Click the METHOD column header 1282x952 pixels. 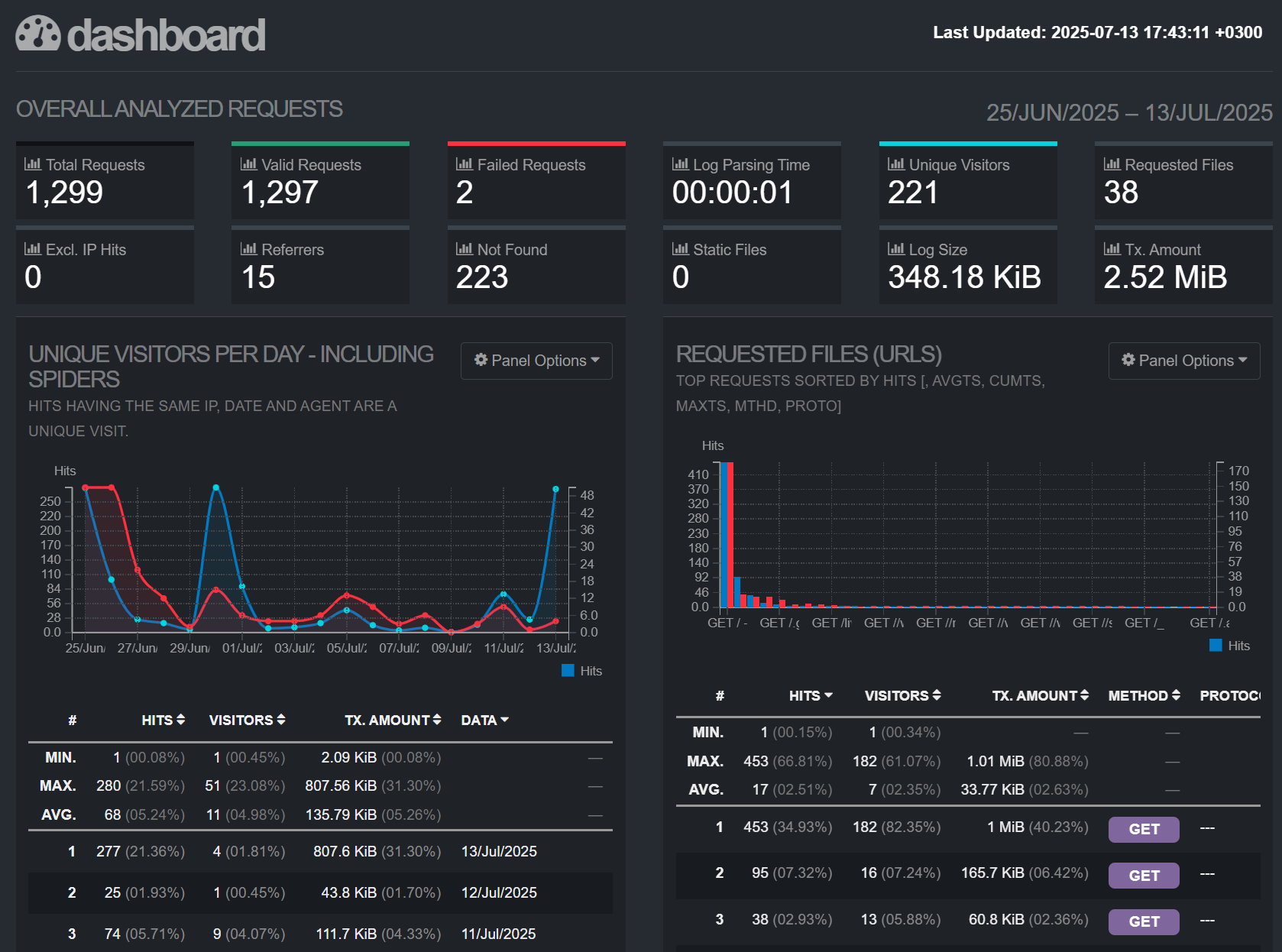(1143, 695)
